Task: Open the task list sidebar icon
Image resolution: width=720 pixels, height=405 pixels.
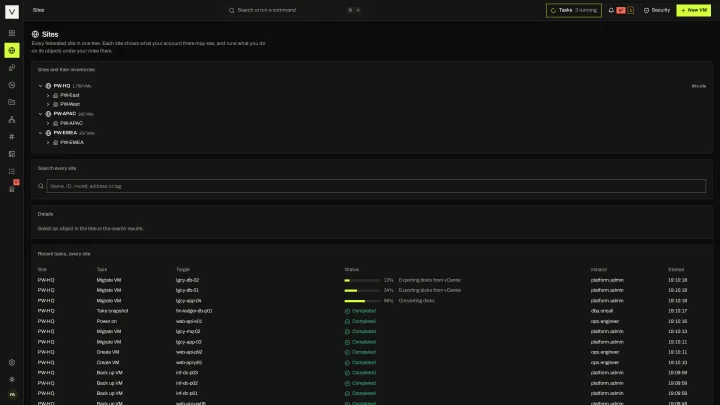Action: point(12,171)
